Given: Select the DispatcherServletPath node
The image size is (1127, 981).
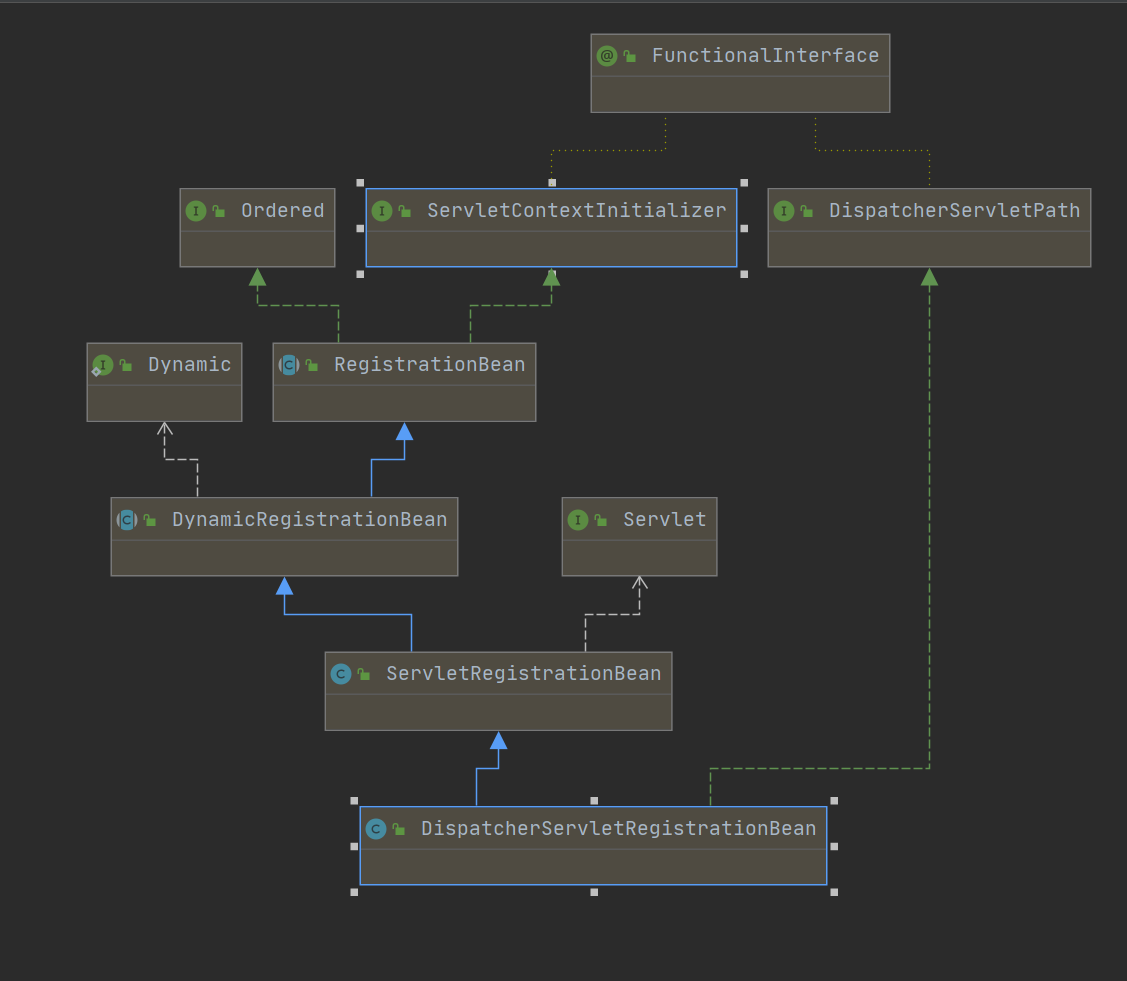Looking at the screenshot, I should [929, 227].
